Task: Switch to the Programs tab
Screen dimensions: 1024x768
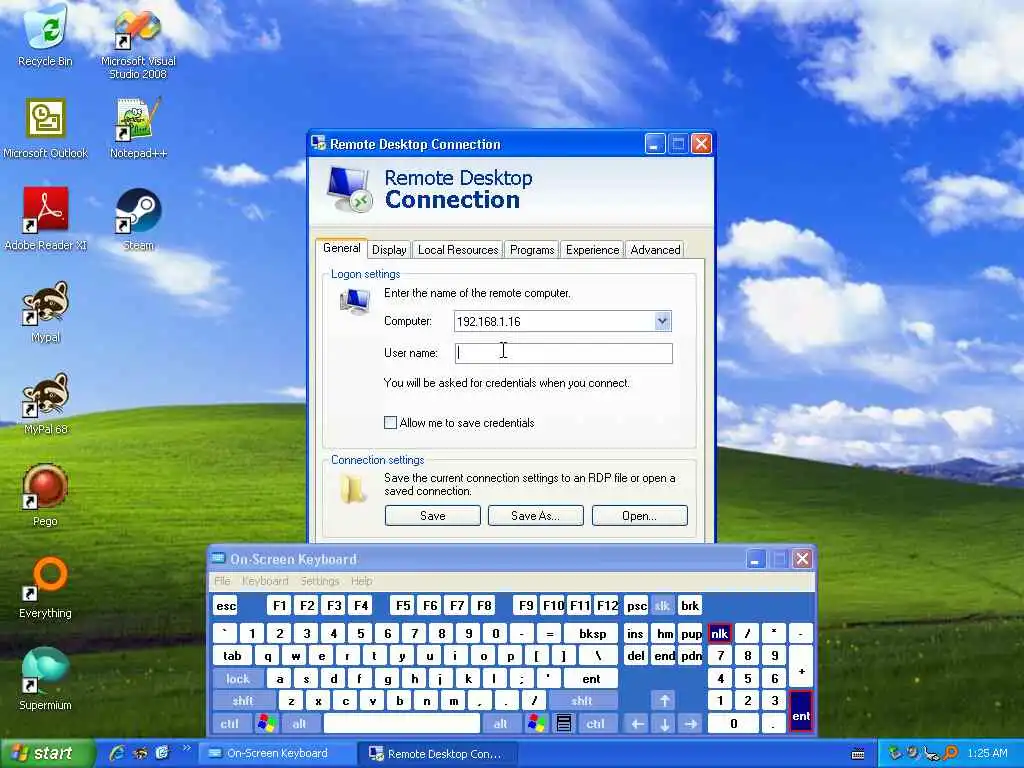Action: [532, 249]
